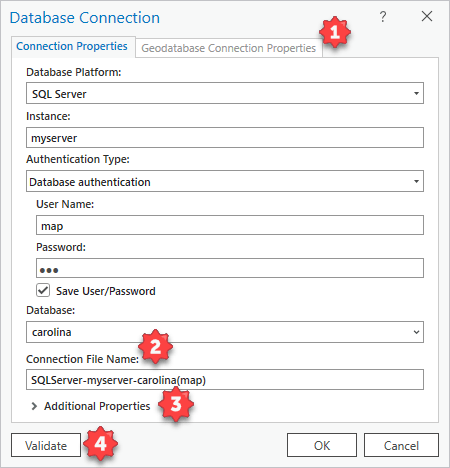This screenshot has height=468, width=450.
Task: Click the Password field
Action: (230, 268)
